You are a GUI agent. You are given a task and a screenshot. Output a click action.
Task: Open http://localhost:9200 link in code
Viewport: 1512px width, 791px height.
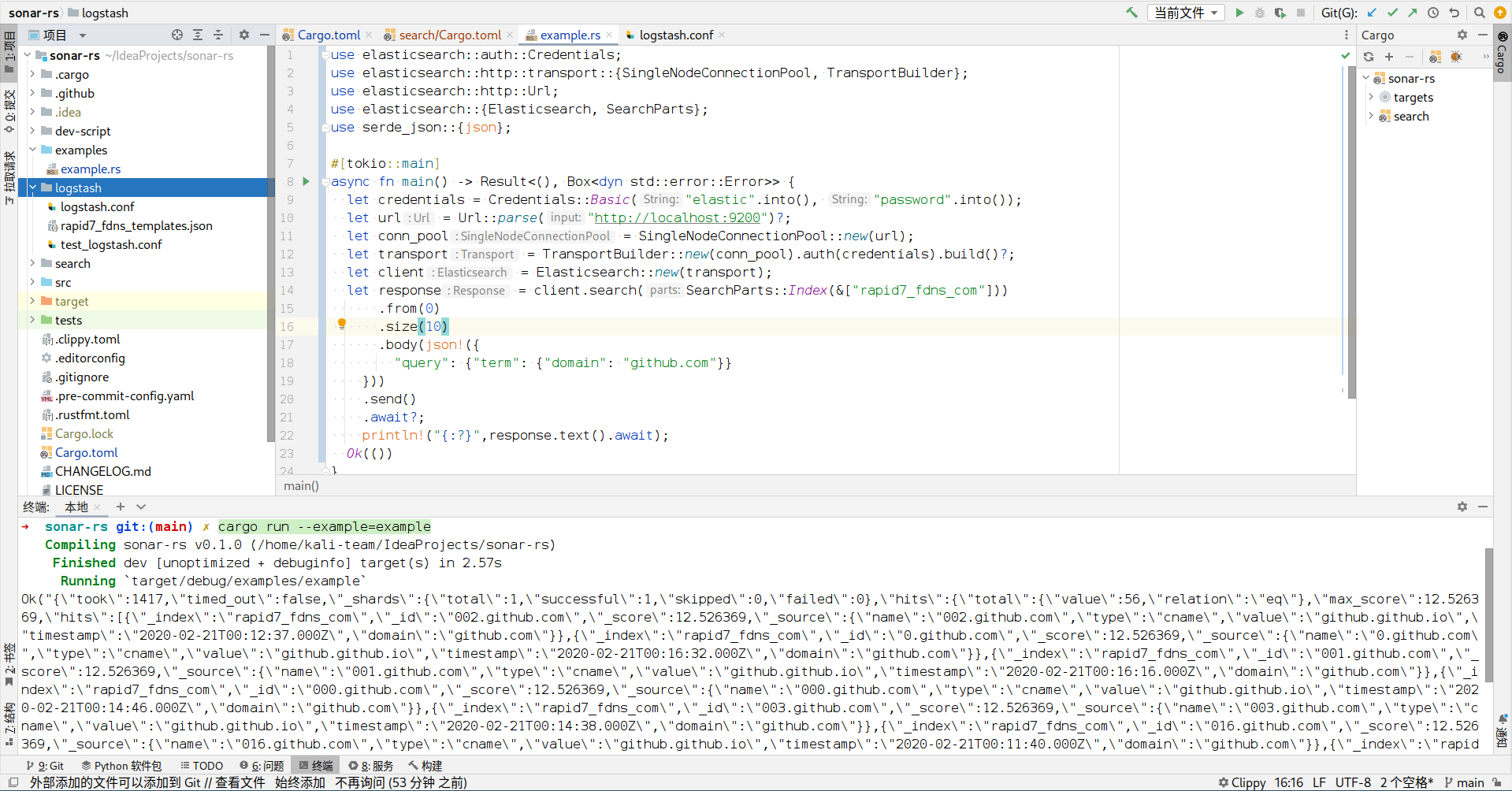point(677,217)
